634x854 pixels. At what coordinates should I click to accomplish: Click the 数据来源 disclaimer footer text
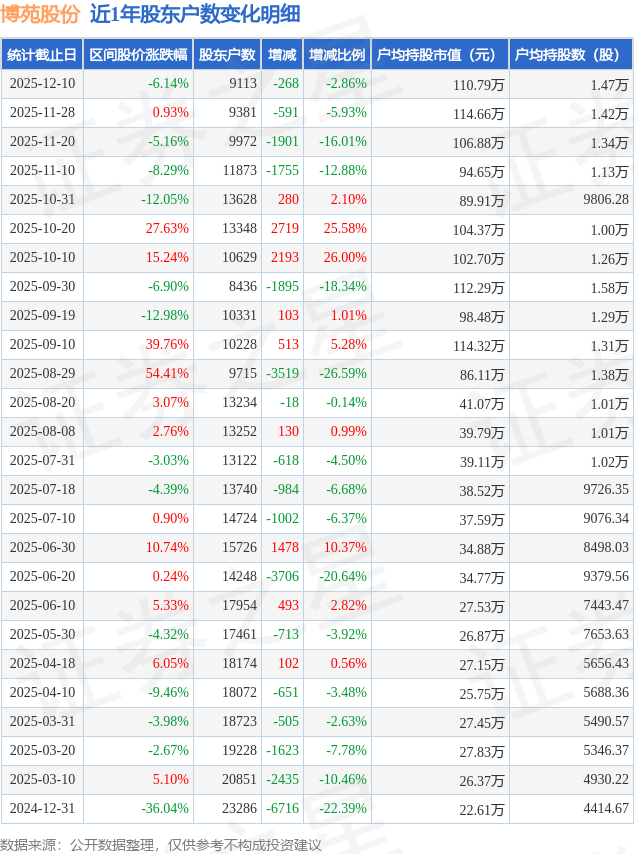161,844
